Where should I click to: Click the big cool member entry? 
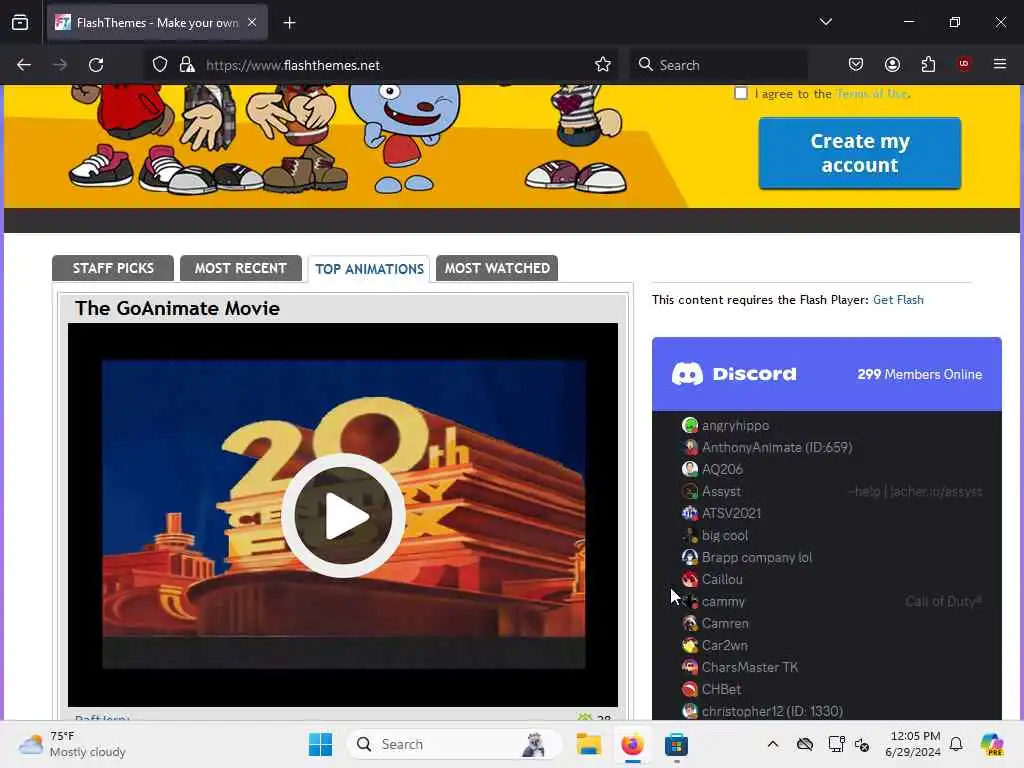(x=714, y=536)
